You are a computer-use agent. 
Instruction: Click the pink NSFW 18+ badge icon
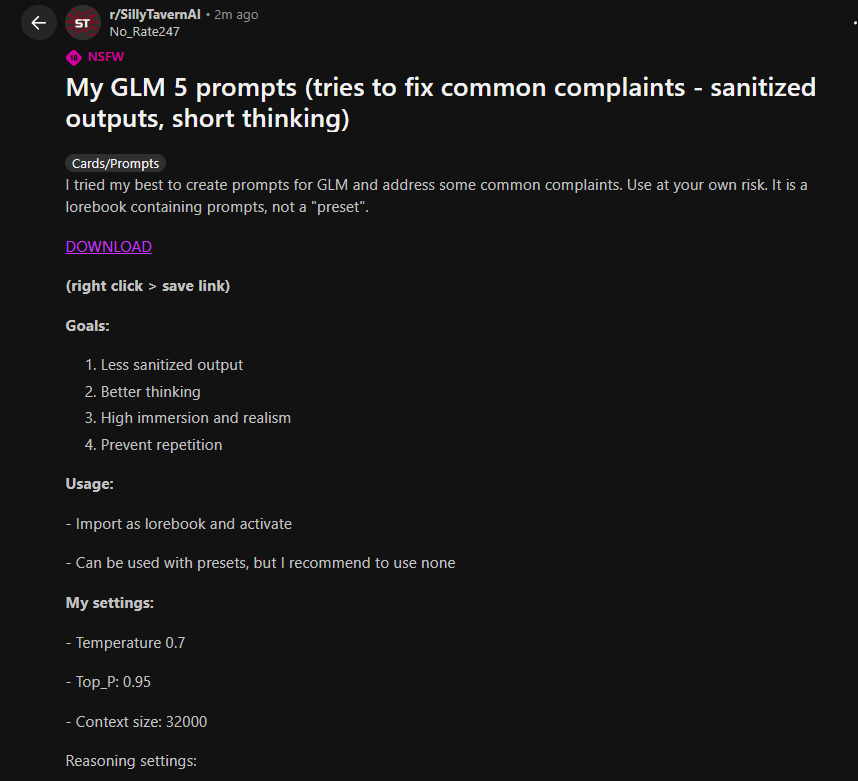(73, 56)
